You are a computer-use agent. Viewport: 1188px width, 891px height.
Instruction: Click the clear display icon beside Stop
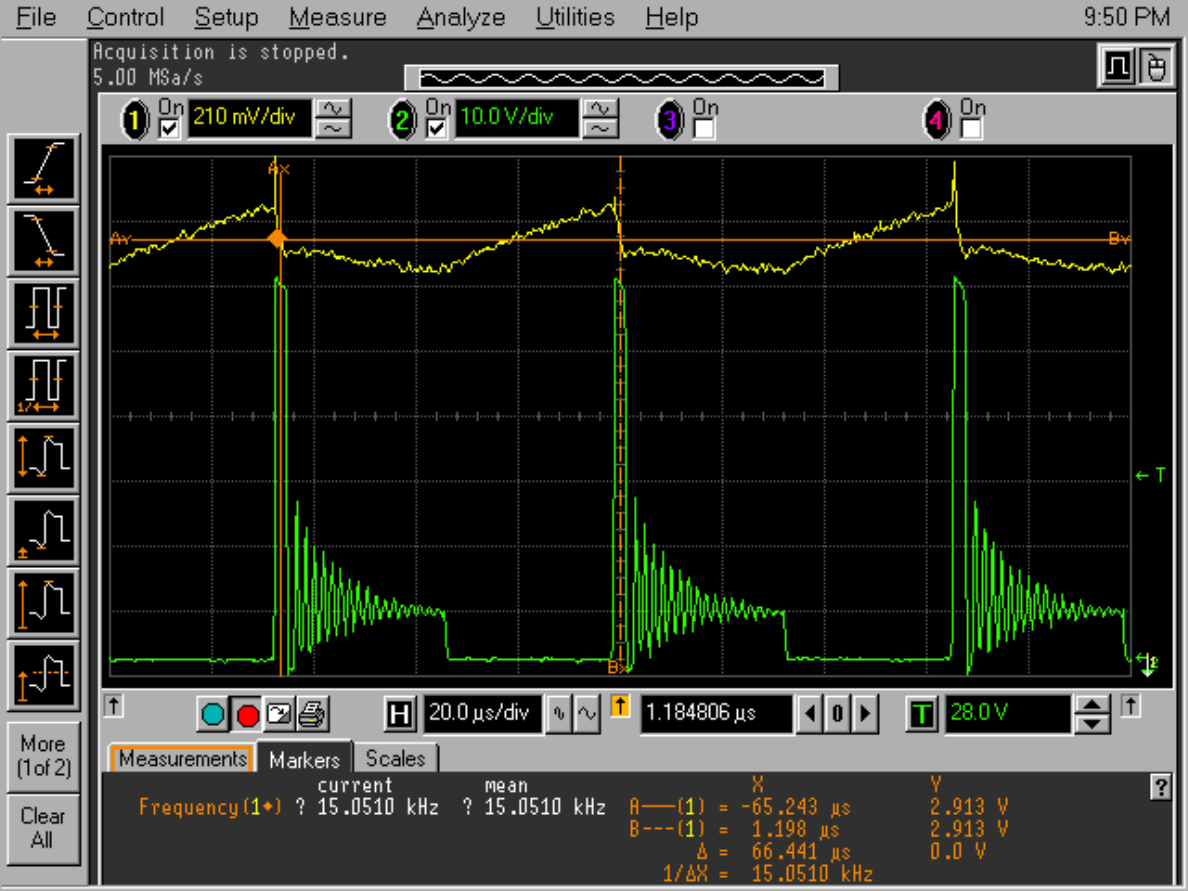pyautogui.click(x=279, y=714)
